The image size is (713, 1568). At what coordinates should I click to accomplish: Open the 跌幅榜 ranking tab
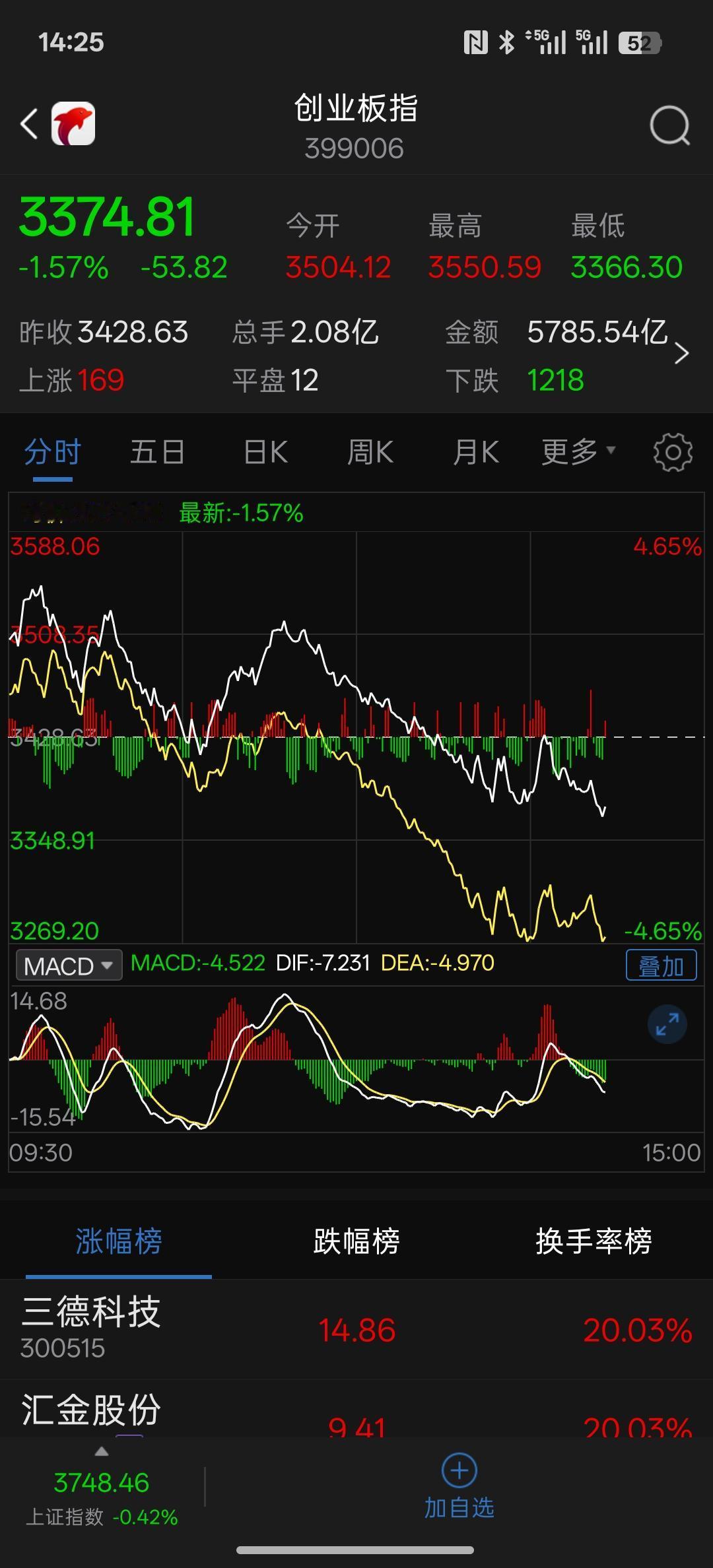pyautogui.click(x=356, y=1241)
